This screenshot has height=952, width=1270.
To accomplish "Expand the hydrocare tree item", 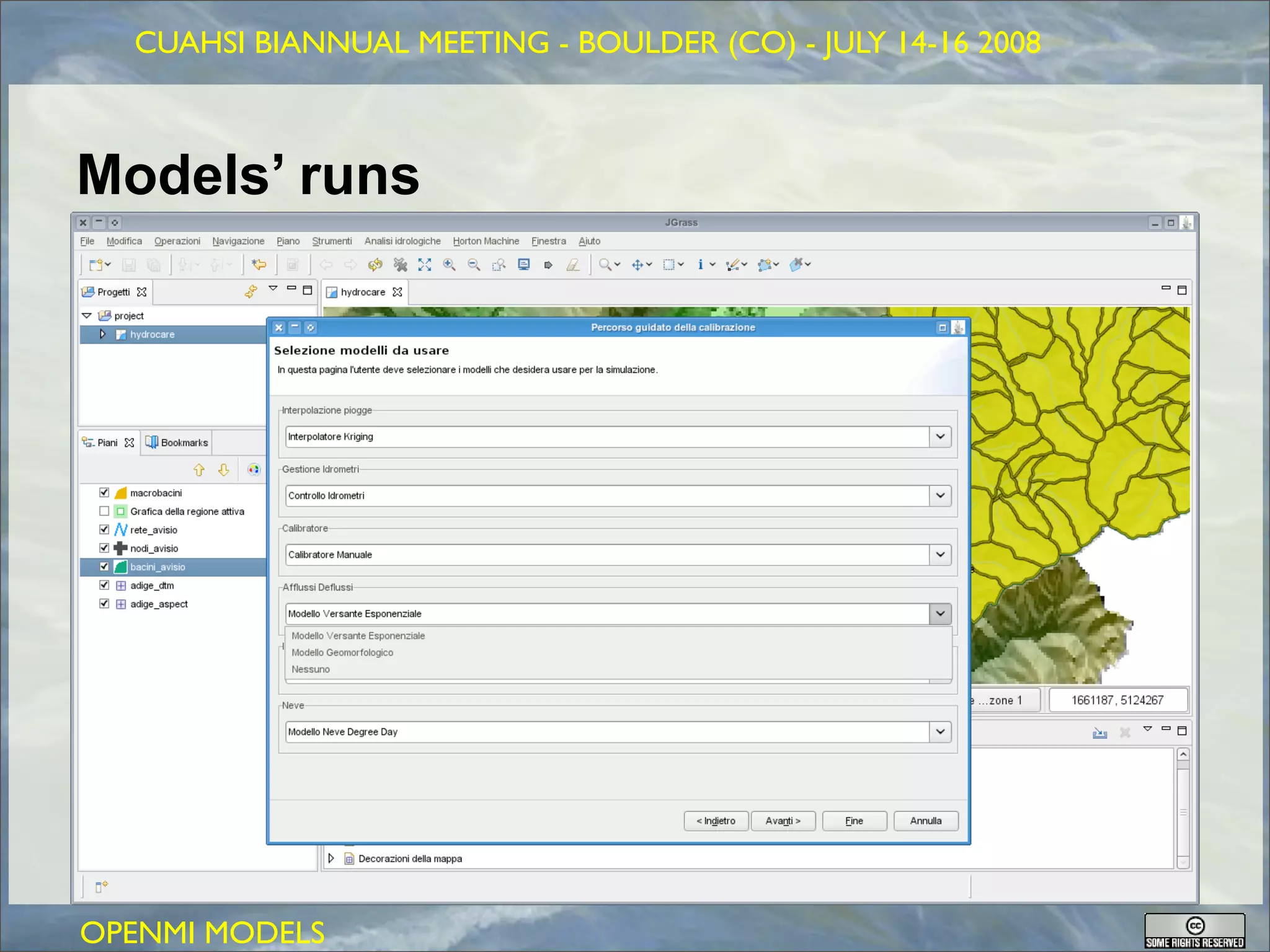I will 103,334.
